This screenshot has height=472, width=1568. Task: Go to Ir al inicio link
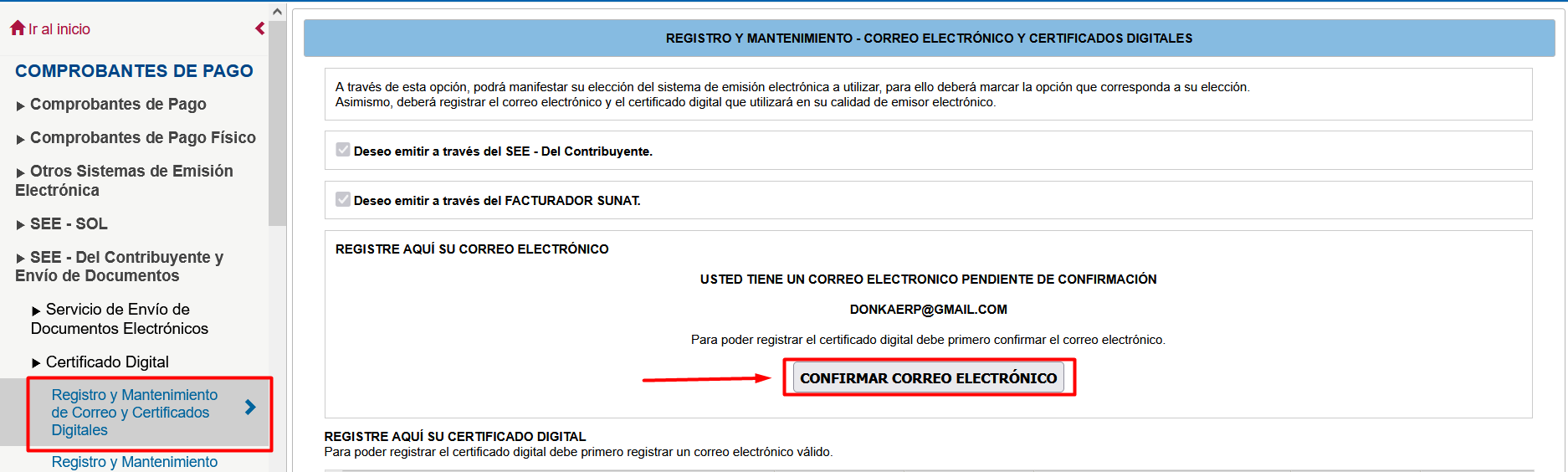coord(59,29)
